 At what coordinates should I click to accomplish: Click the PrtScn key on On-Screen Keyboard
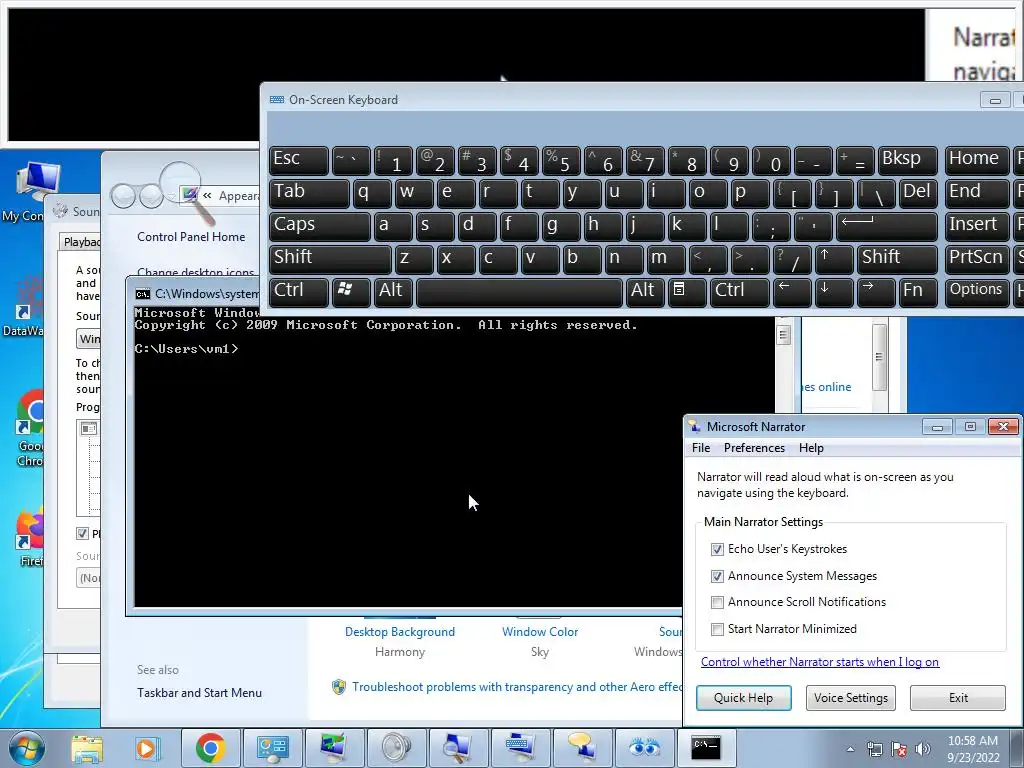976,259
